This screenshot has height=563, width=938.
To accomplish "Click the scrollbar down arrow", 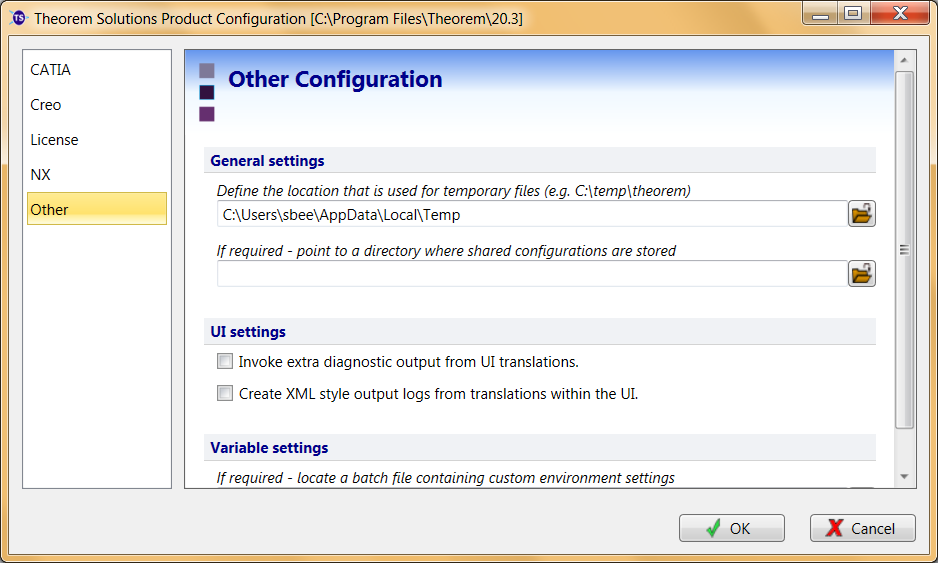I will click(904, 477).
